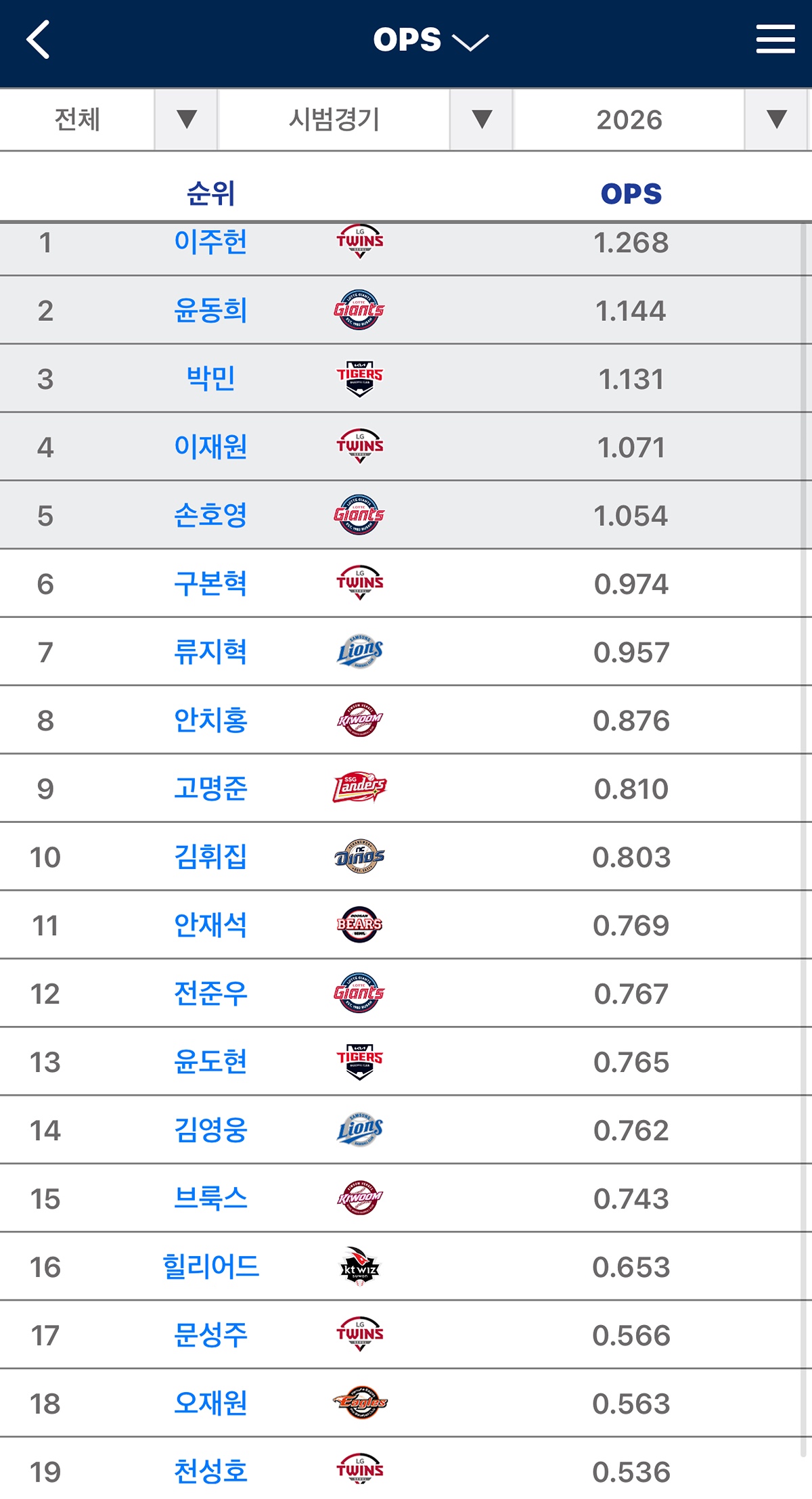Click Kia Tigers logo beside 박민
Viewport: 812px width, 1499px height.
(x=360, y=378)
